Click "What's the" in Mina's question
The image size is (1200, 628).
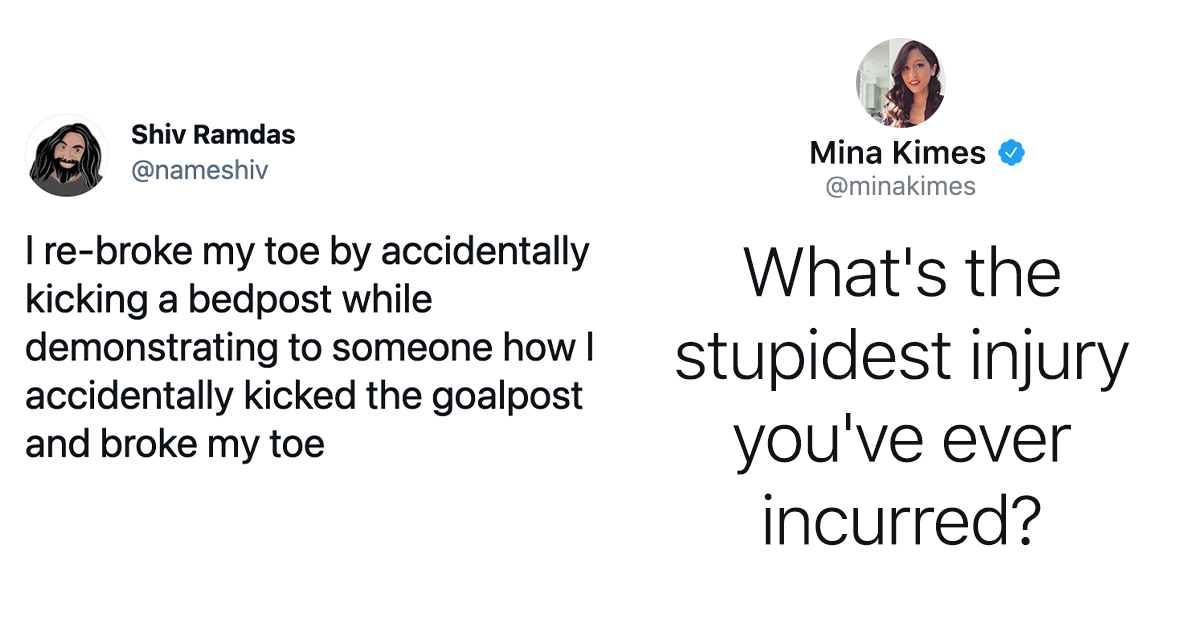tap(900, 272)
